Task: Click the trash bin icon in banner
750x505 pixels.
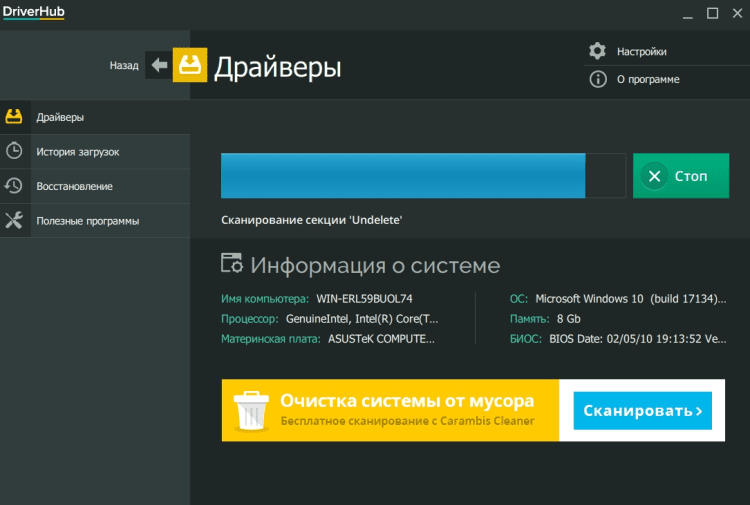Action: point(249,410)
